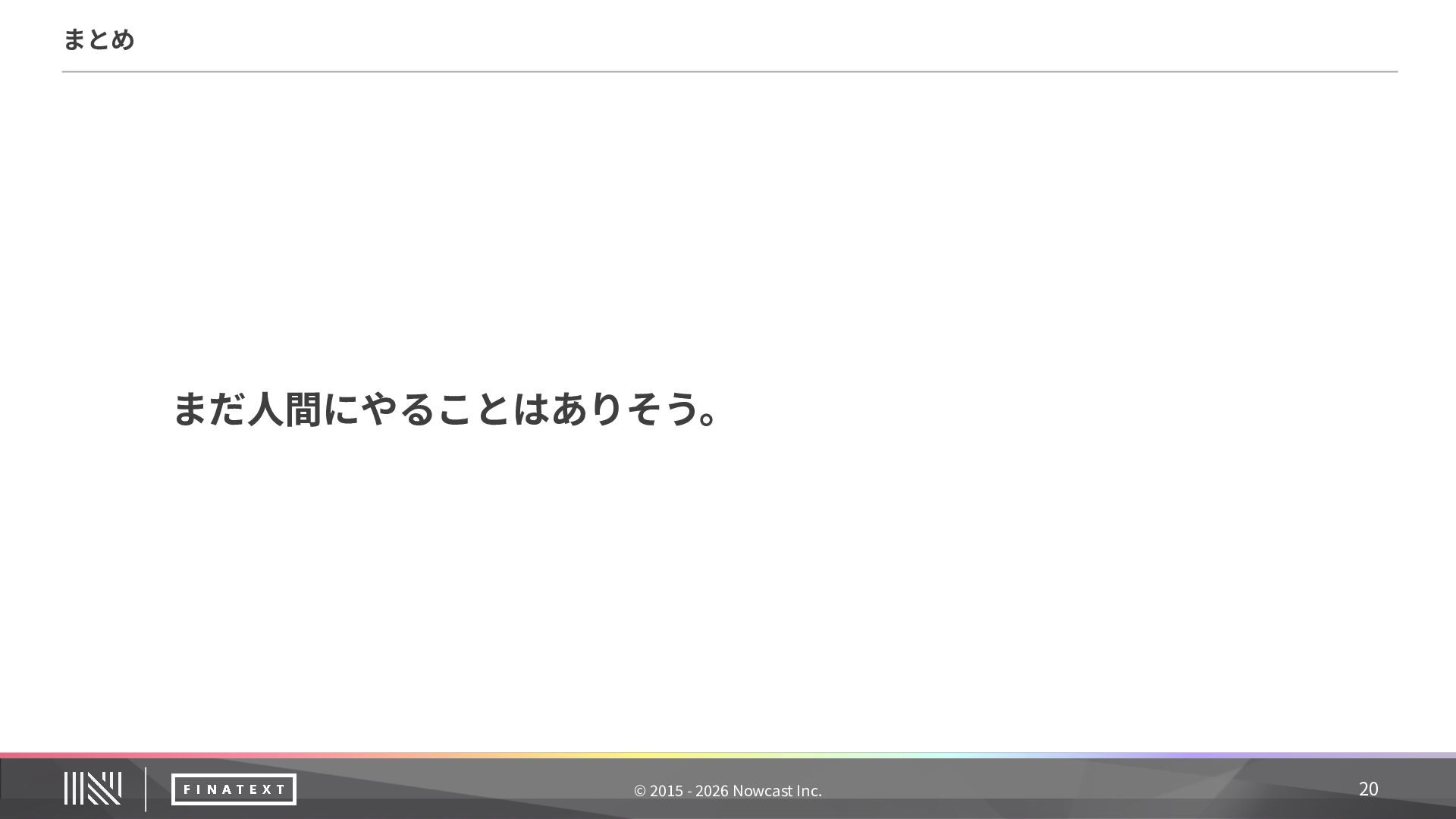
Task: Select the slide number 20
Action: (1368, 789)
